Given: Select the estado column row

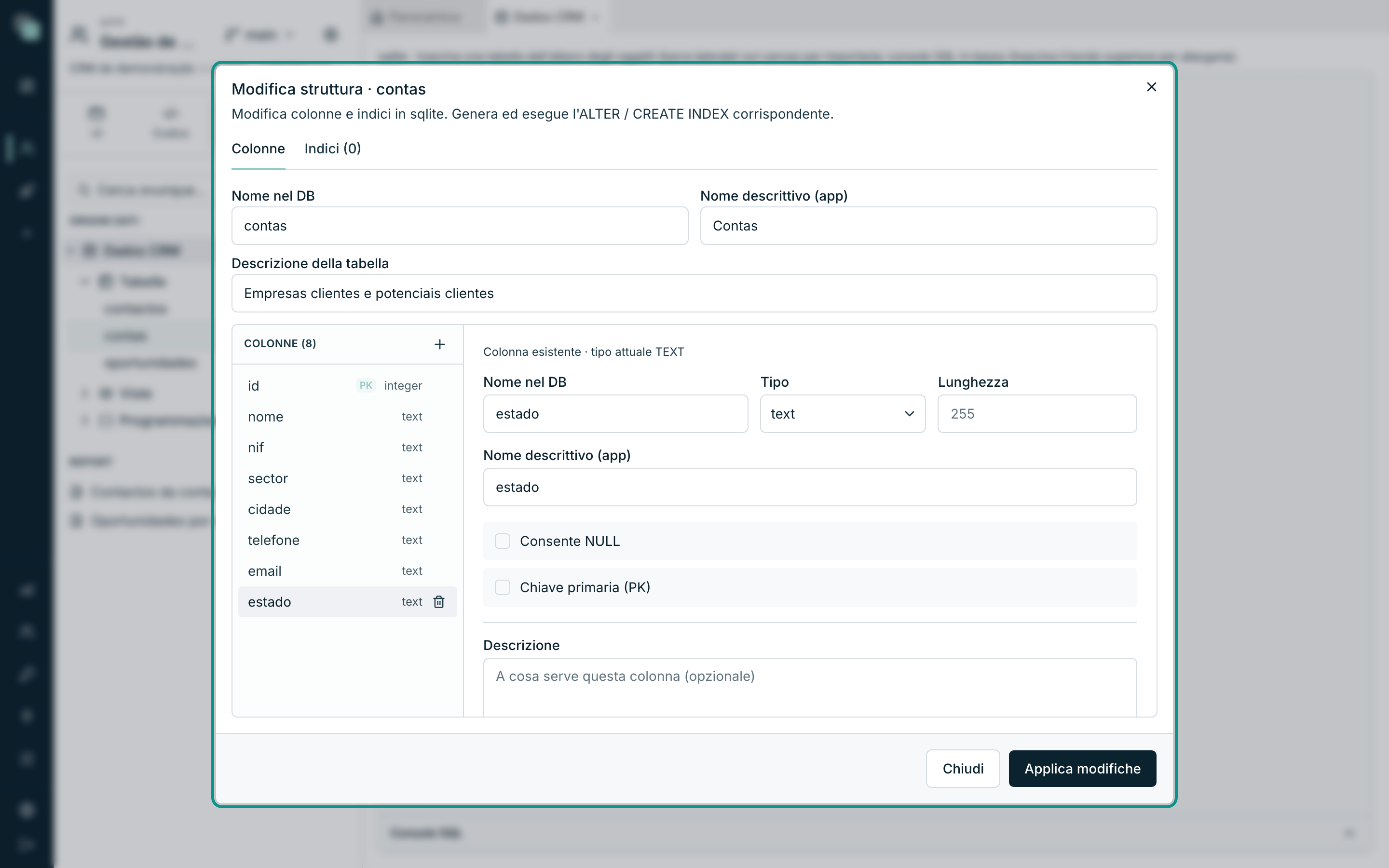Looking at the screenshot, I should click(347, 602).
